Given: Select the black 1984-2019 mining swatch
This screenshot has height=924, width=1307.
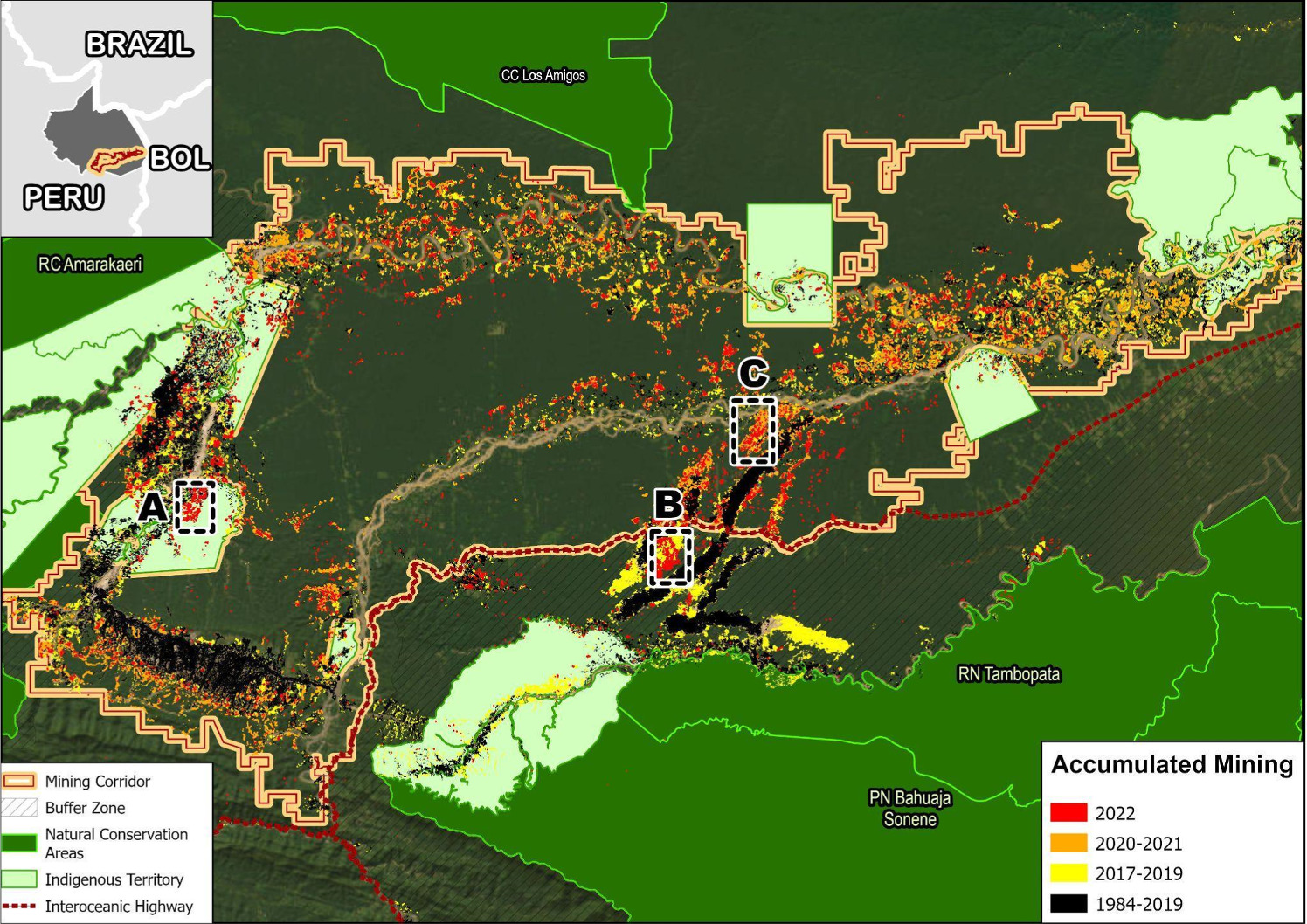Looking at the screenshot, I should (1068, 904).
